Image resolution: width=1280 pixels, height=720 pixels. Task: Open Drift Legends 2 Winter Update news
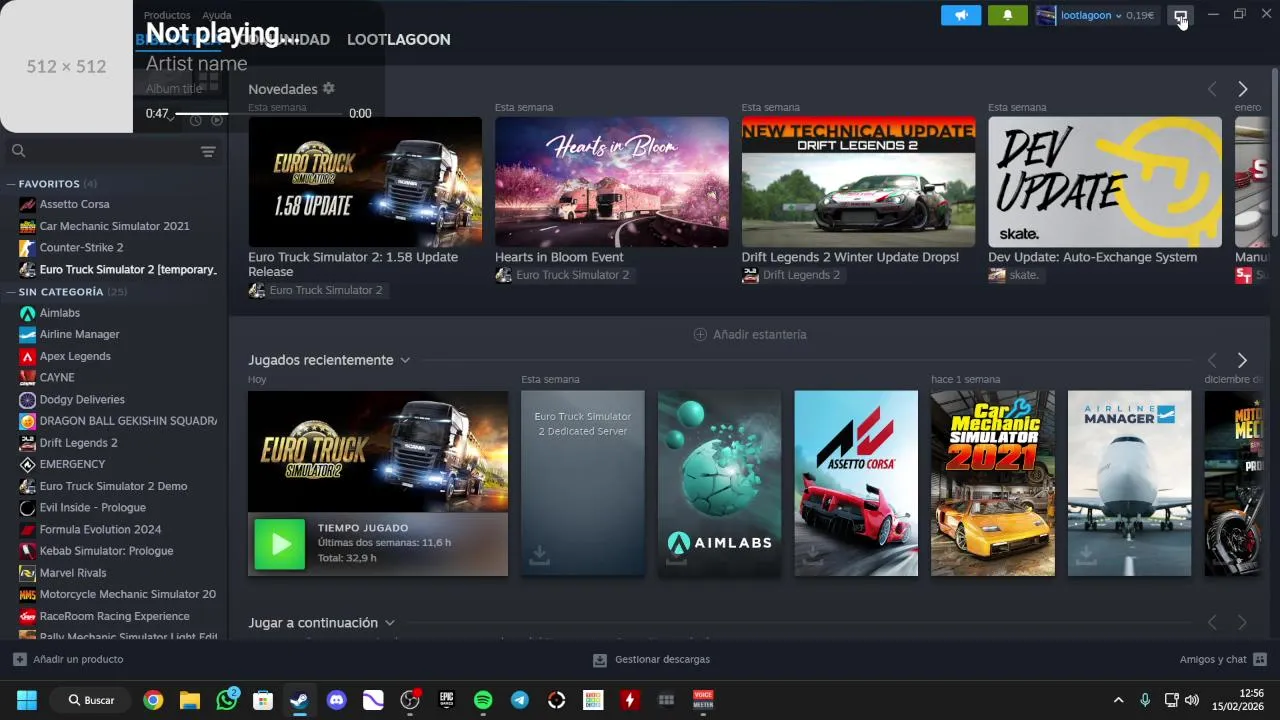click(x=858, y=182)
